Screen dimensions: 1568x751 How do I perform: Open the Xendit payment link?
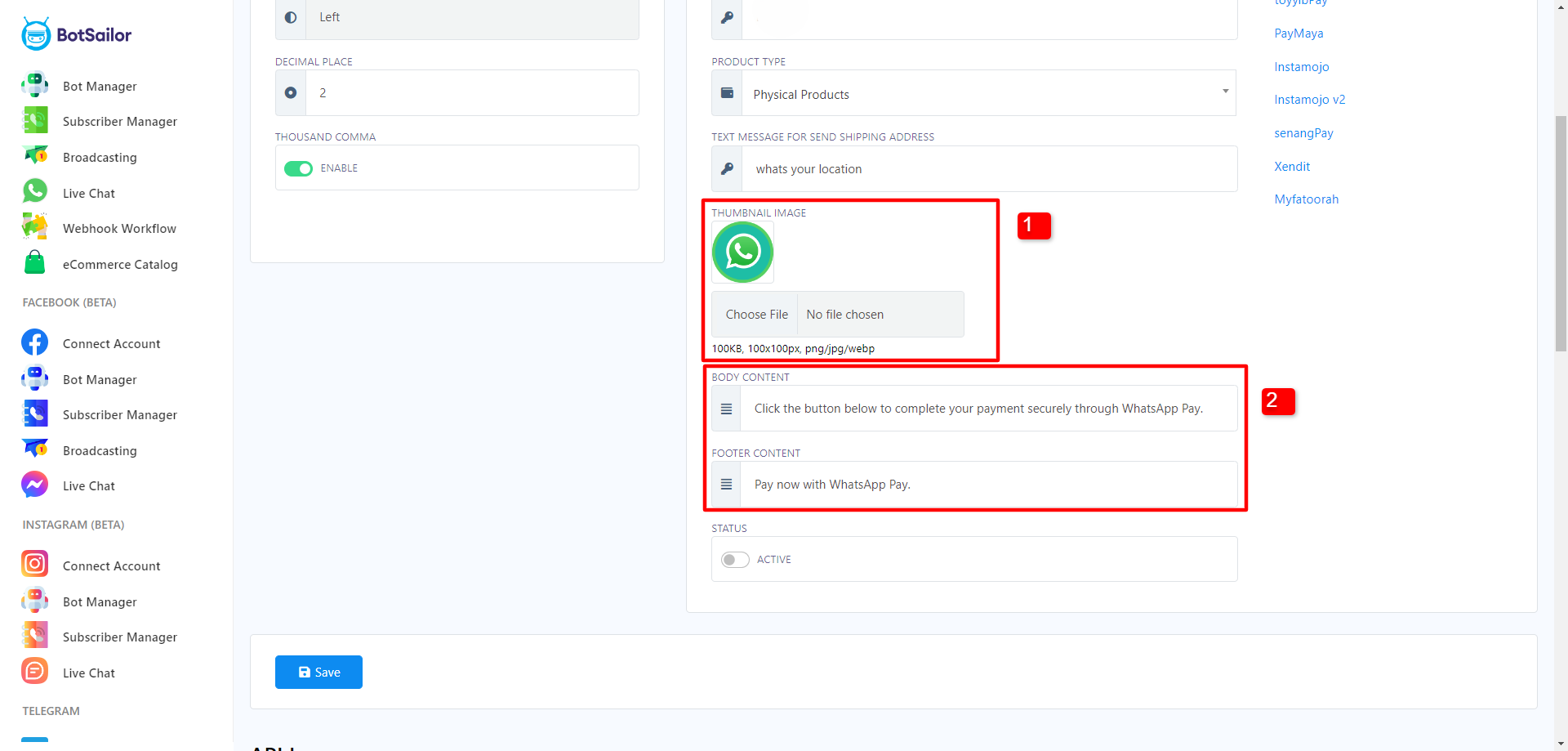(x=1292, y=167)
